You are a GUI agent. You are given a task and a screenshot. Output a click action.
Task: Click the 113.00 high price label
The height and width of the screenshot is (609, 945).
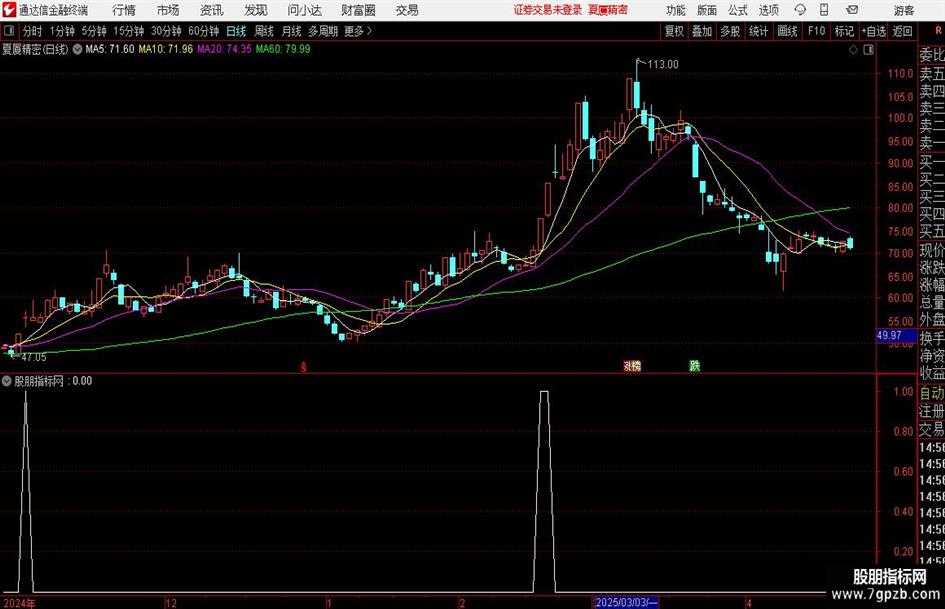(x=663, y=65)
